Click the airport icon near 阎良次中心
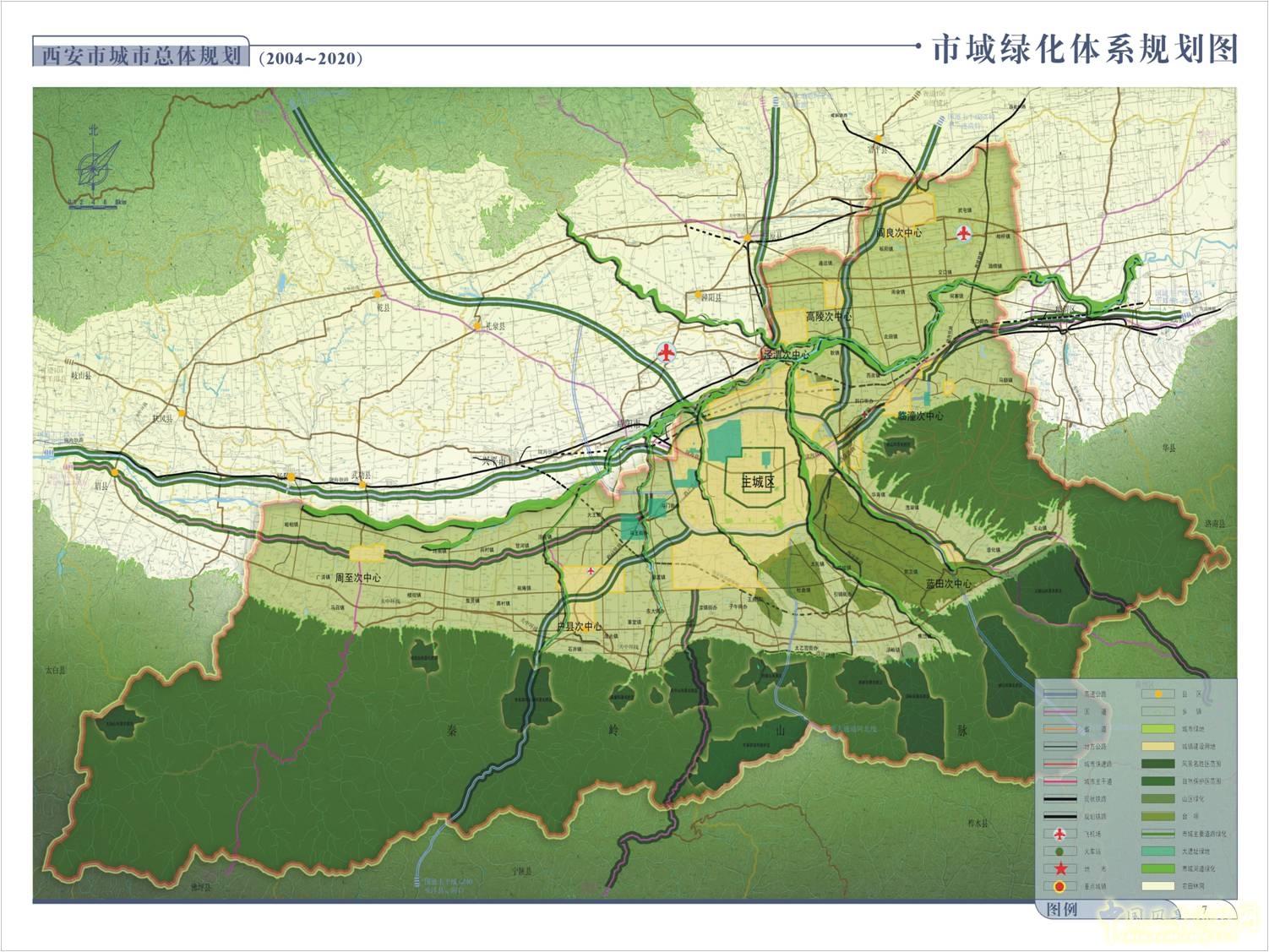Viewport: 1269px width, 952px height. (x=963, y=233)
